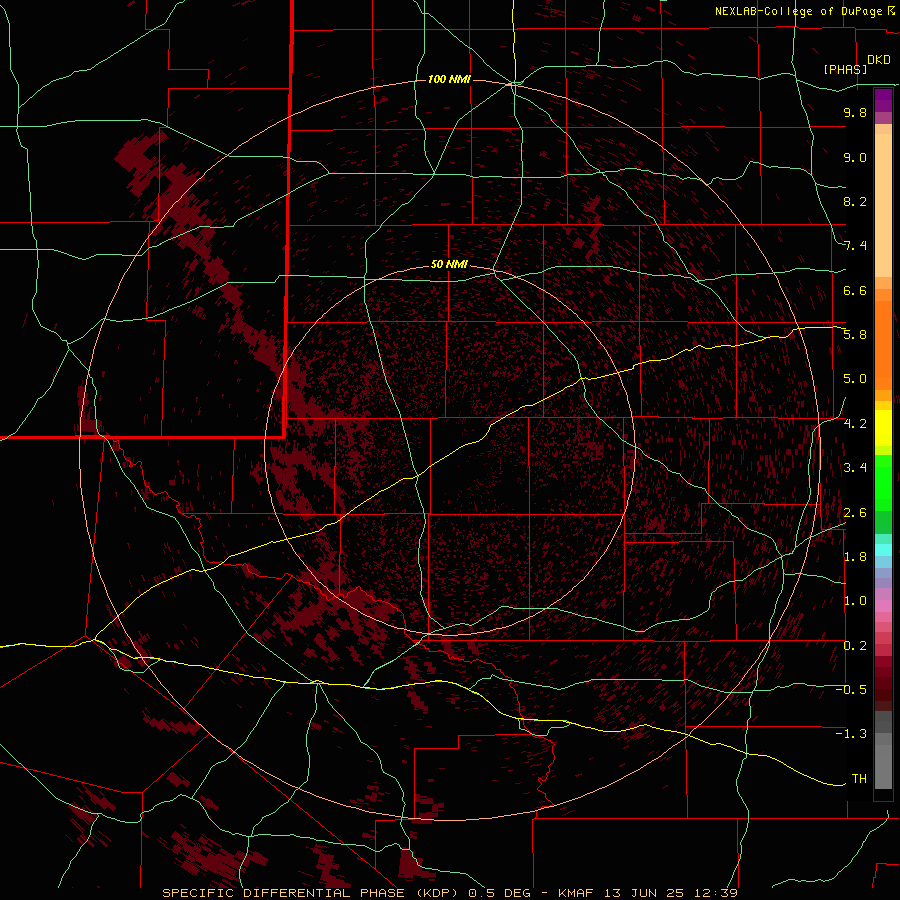The width and height of the screenshot is (900, 900).
Task: Click the 6.6 value on the color scale
Action: 855,290
